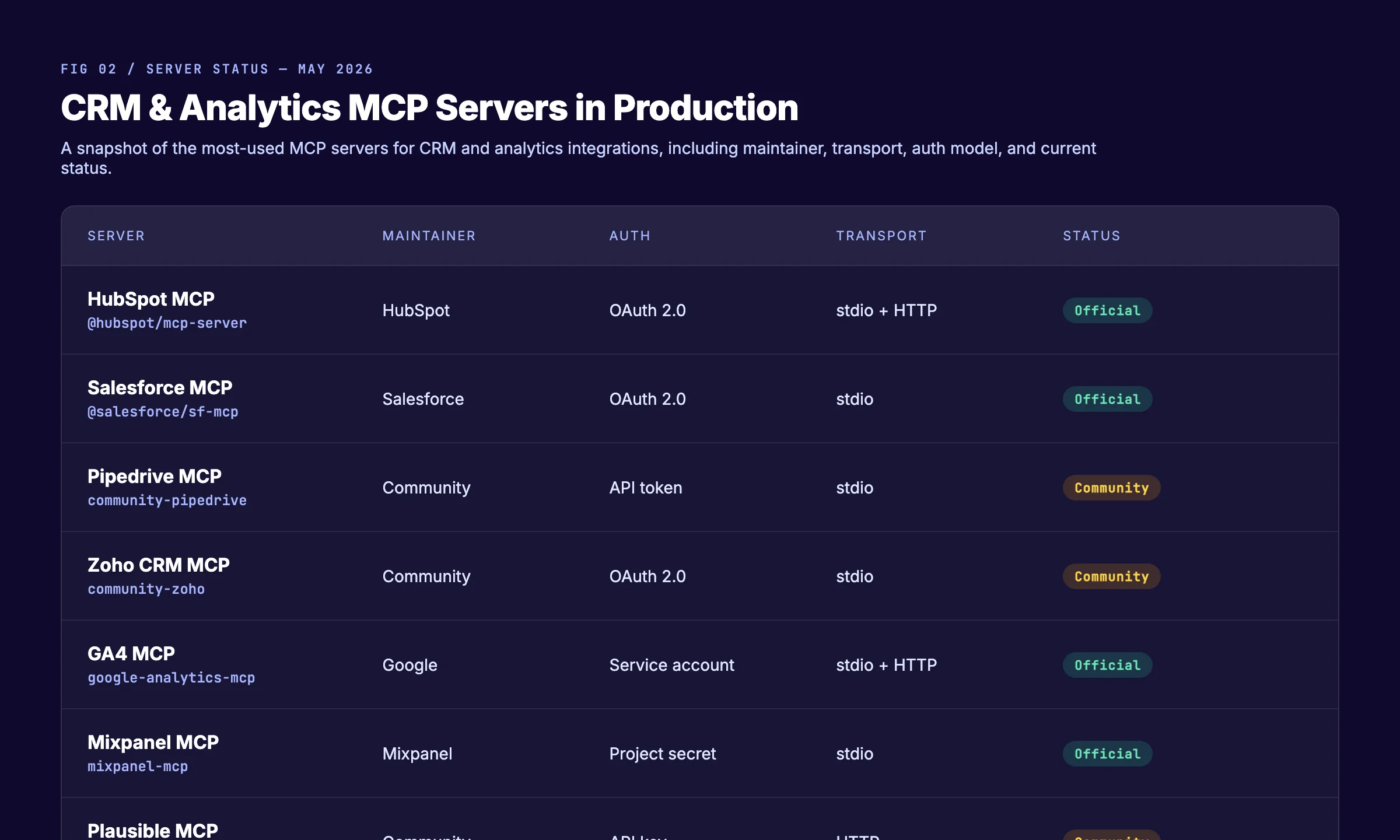Click the TRANSPORT column header
The image size is (1400, 840).
coord(881,236)
